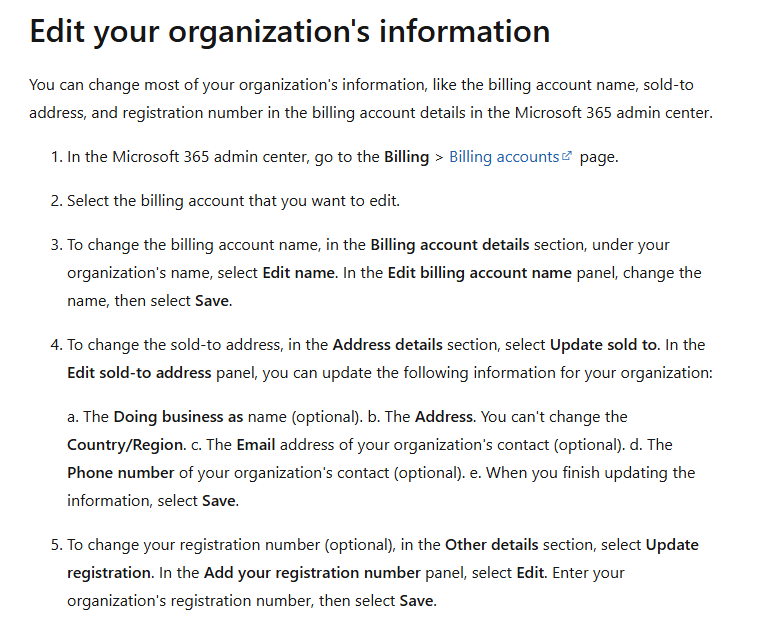Screen dimensions: 768x627
Task: Click the intro paragraph mentioning Microsoft 365 admin center
Action: point(371,99)
